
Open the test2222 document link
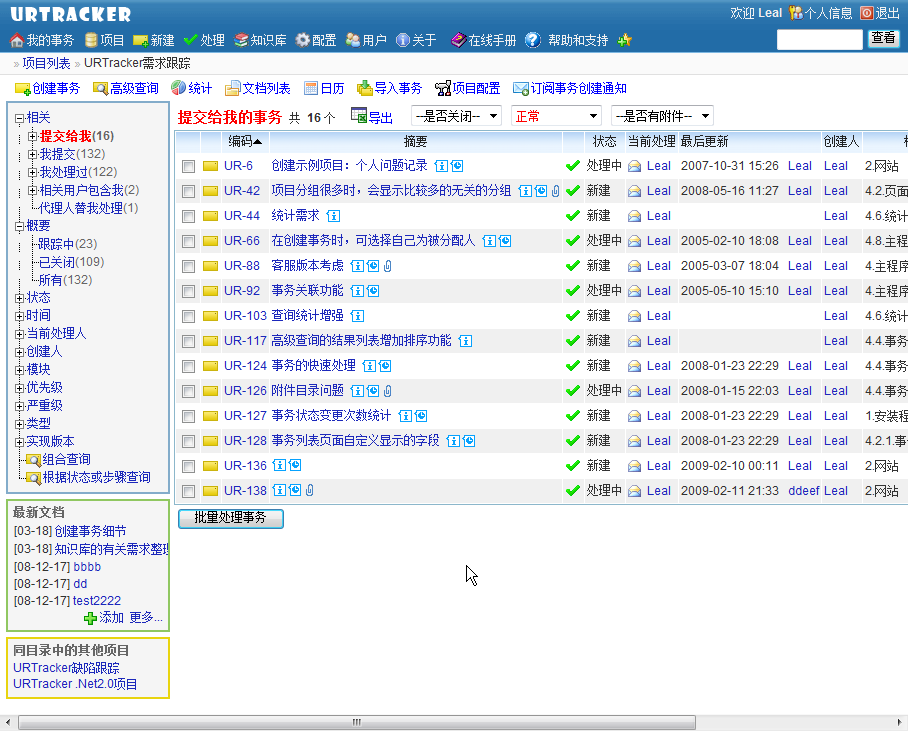97,601
